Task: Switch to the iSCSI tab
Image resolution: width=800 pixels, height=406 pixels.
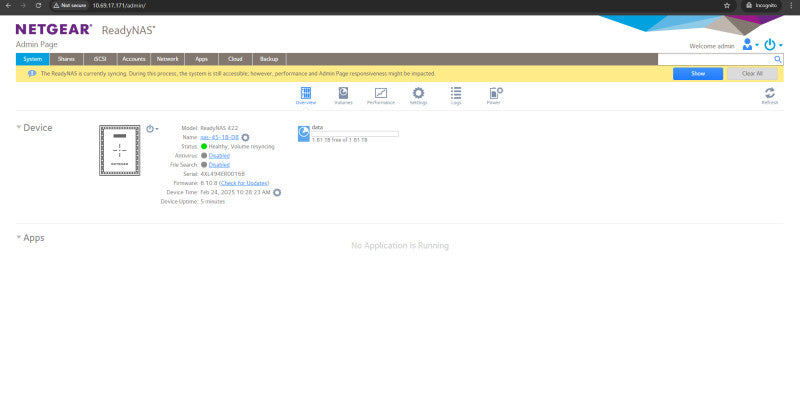Action: tap(100, 59)
